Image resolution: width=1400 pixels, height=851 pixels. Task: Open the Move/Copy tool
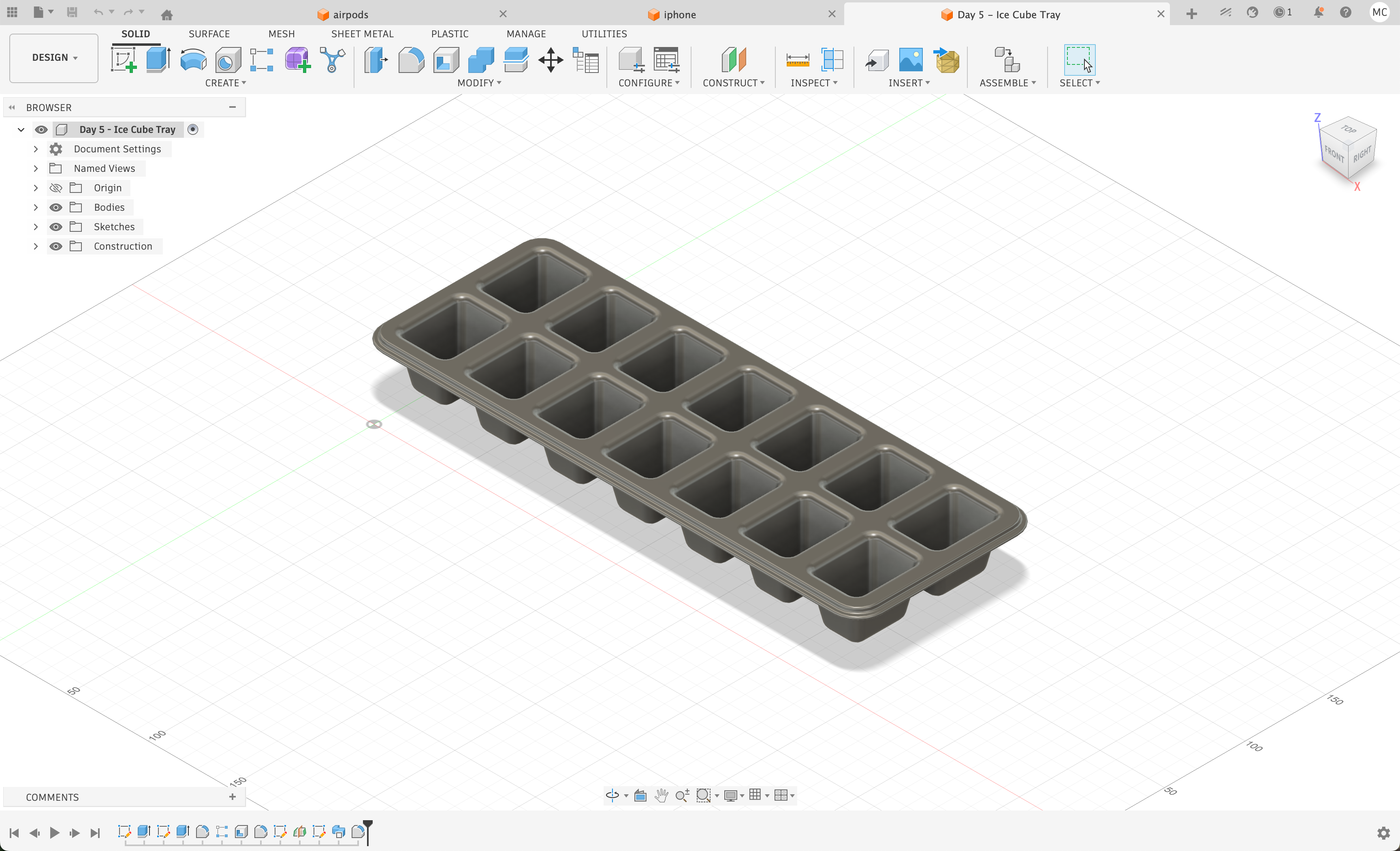pos(551,60)
